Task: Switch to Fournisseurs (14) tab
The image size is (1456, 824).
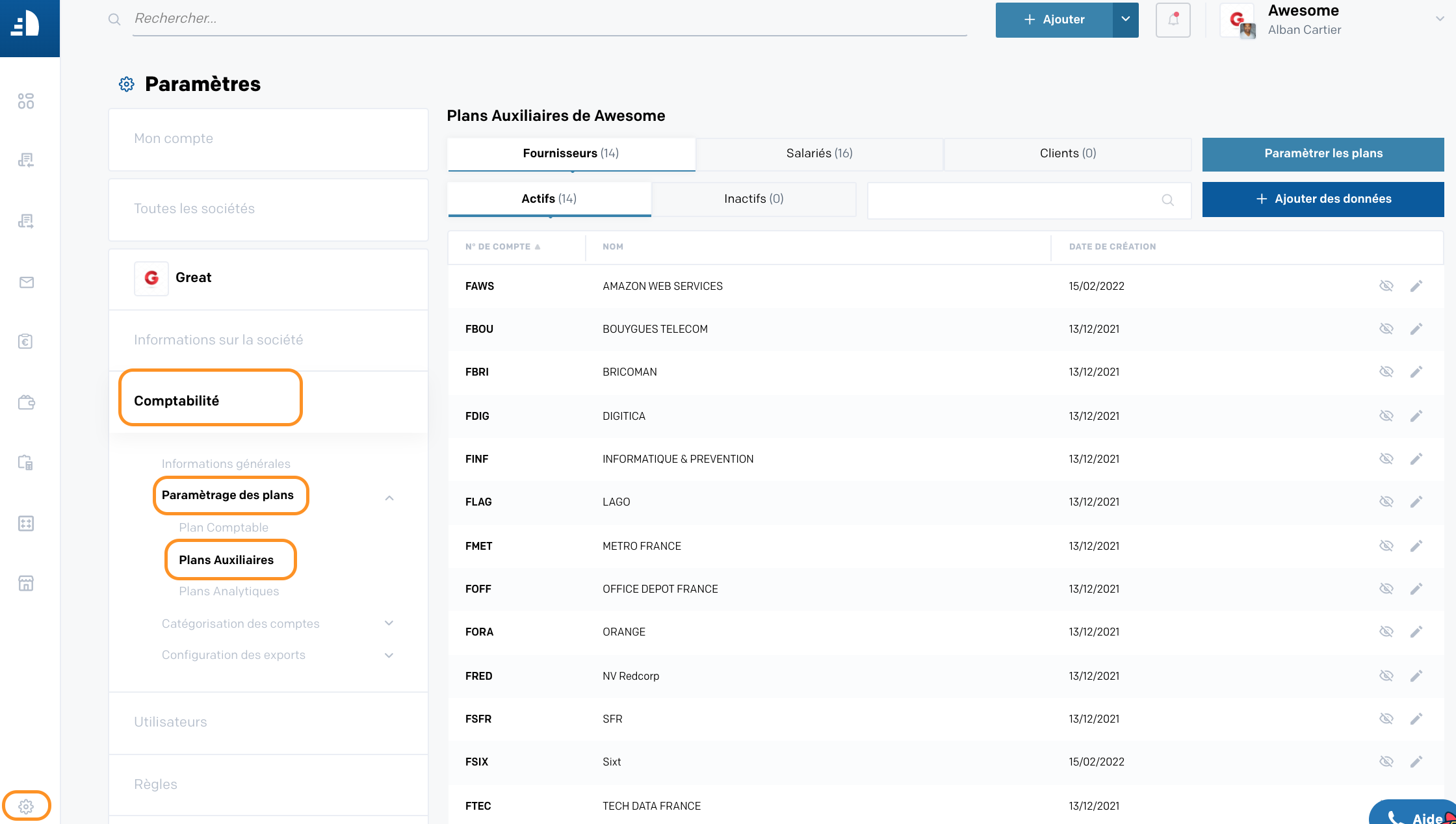Action: (571, 154)
